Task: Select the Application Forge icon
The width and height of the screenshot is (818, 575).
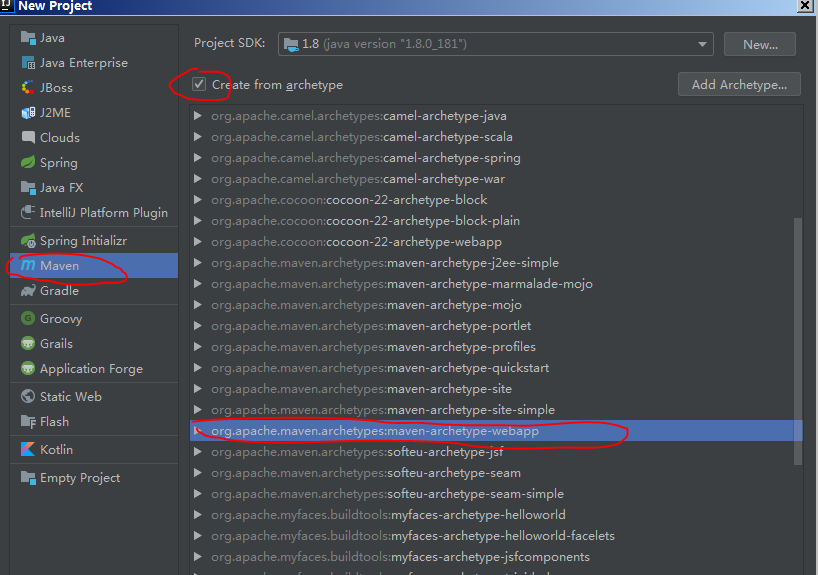Action: (28, 368)
